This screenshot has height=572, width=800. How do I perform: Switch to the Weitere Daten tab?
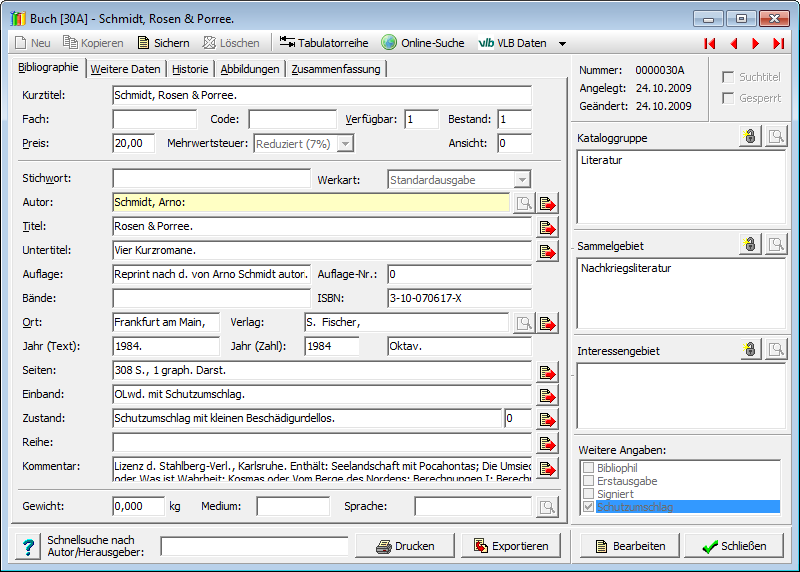(125, 69)
